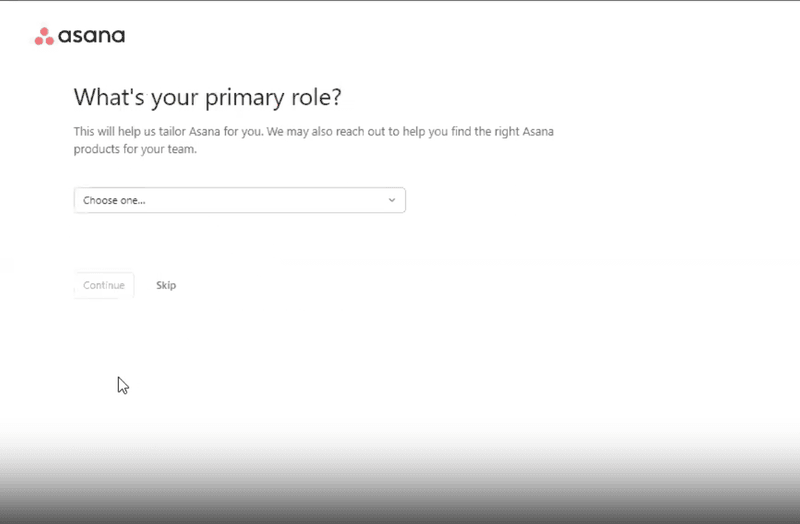Open the primary role dropdown

pyautogui.click(x=239, y=200)
